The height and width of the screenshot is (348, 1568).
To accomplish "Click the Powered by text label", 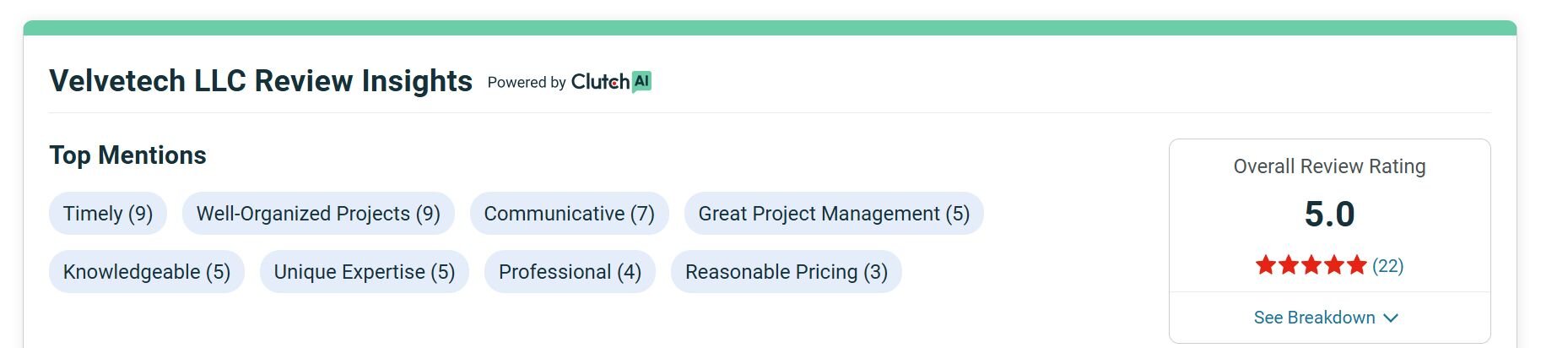I will click(527, 83).
